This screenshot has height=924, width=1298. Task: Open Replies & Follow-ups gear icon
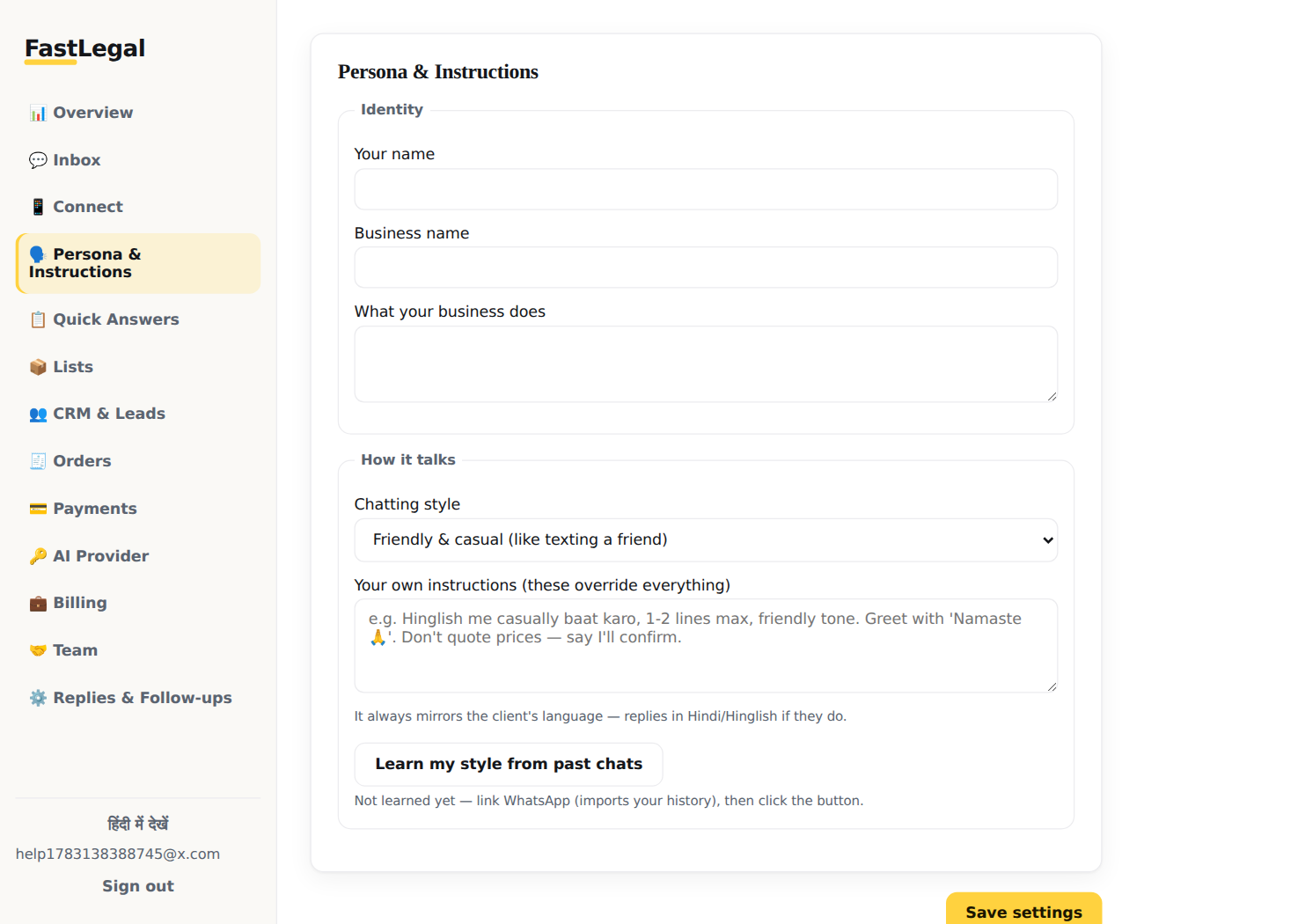[x=38, y=698]
